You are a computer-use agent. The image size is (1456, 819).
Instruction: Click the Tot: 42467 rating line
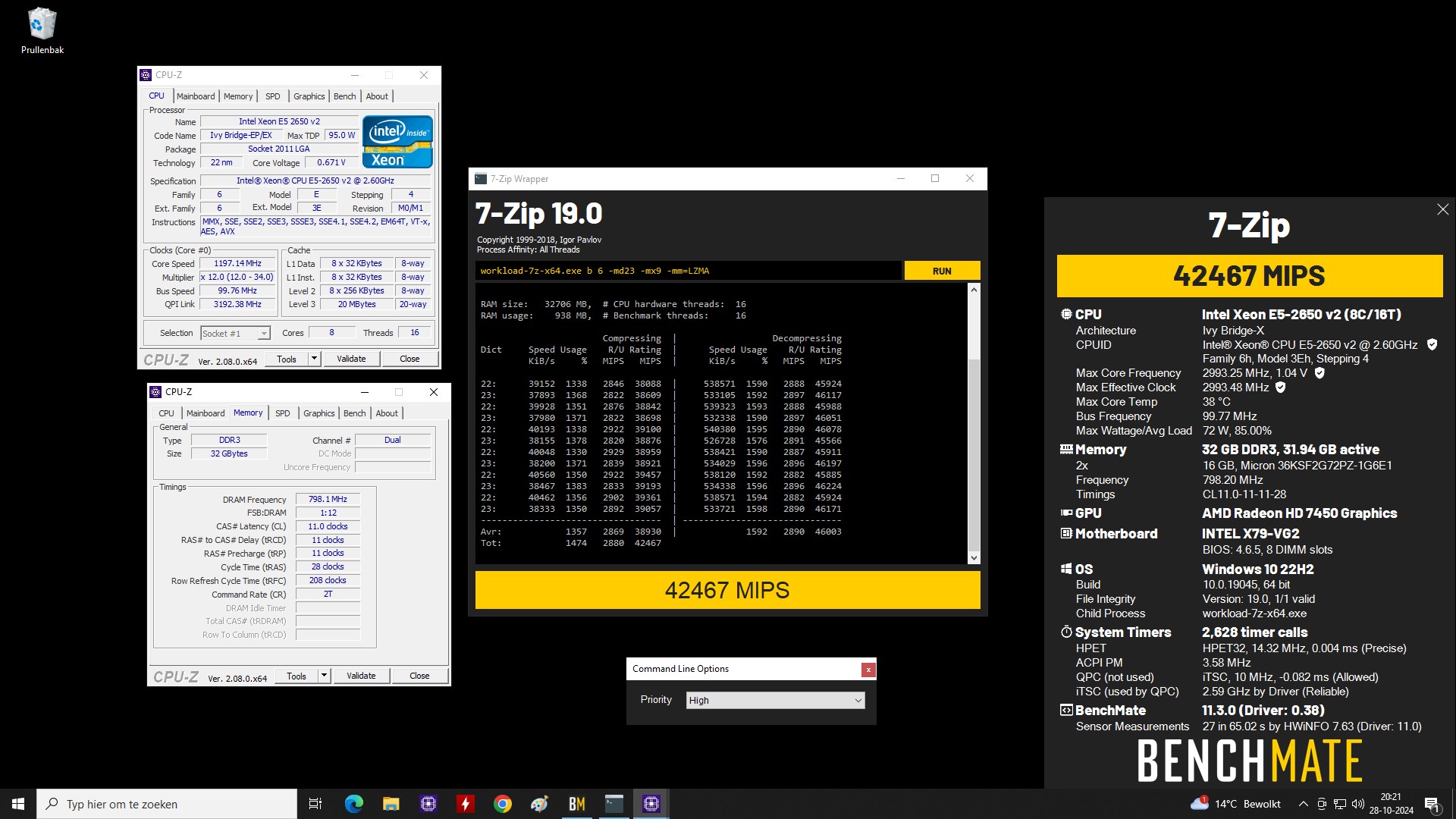tap(570, 543)
